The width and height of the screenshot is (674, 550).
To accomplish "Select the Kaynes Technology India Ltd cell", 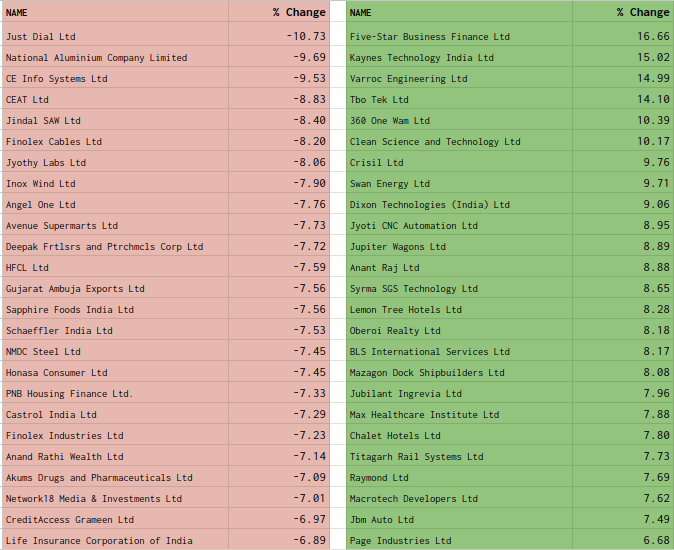I will click(459, 57).
